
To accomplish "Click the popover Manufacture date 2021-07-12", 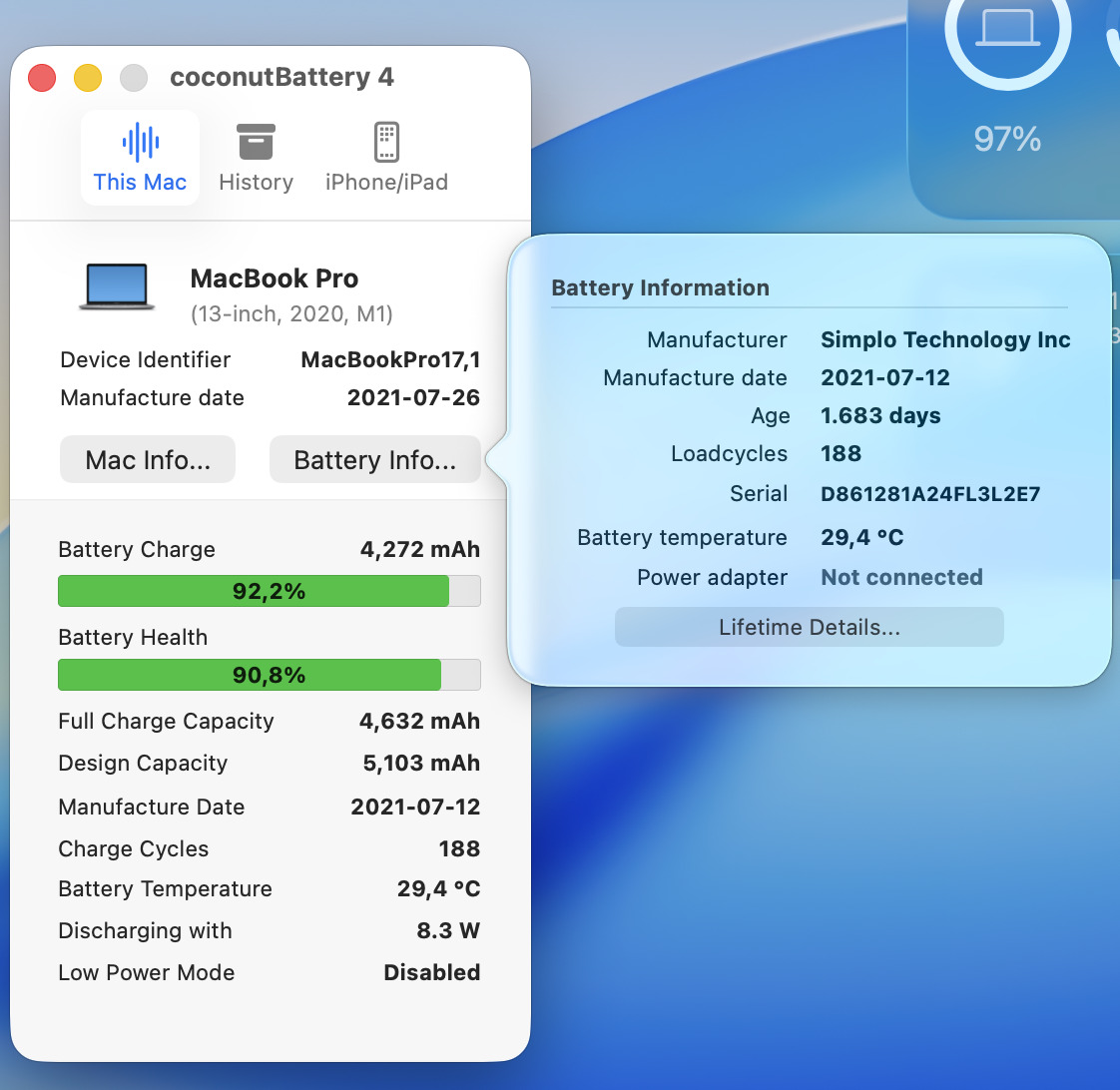I will pyautogui.click(x=885, y=377).
